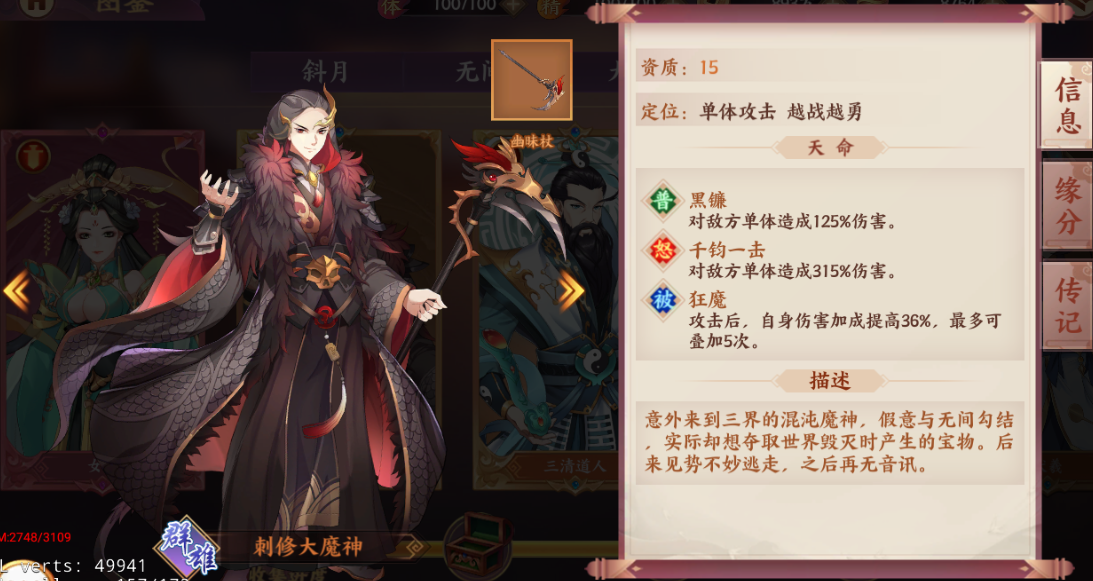Open the treasure chest at the bottom
1093x581 pixels.
click(478, 546)
